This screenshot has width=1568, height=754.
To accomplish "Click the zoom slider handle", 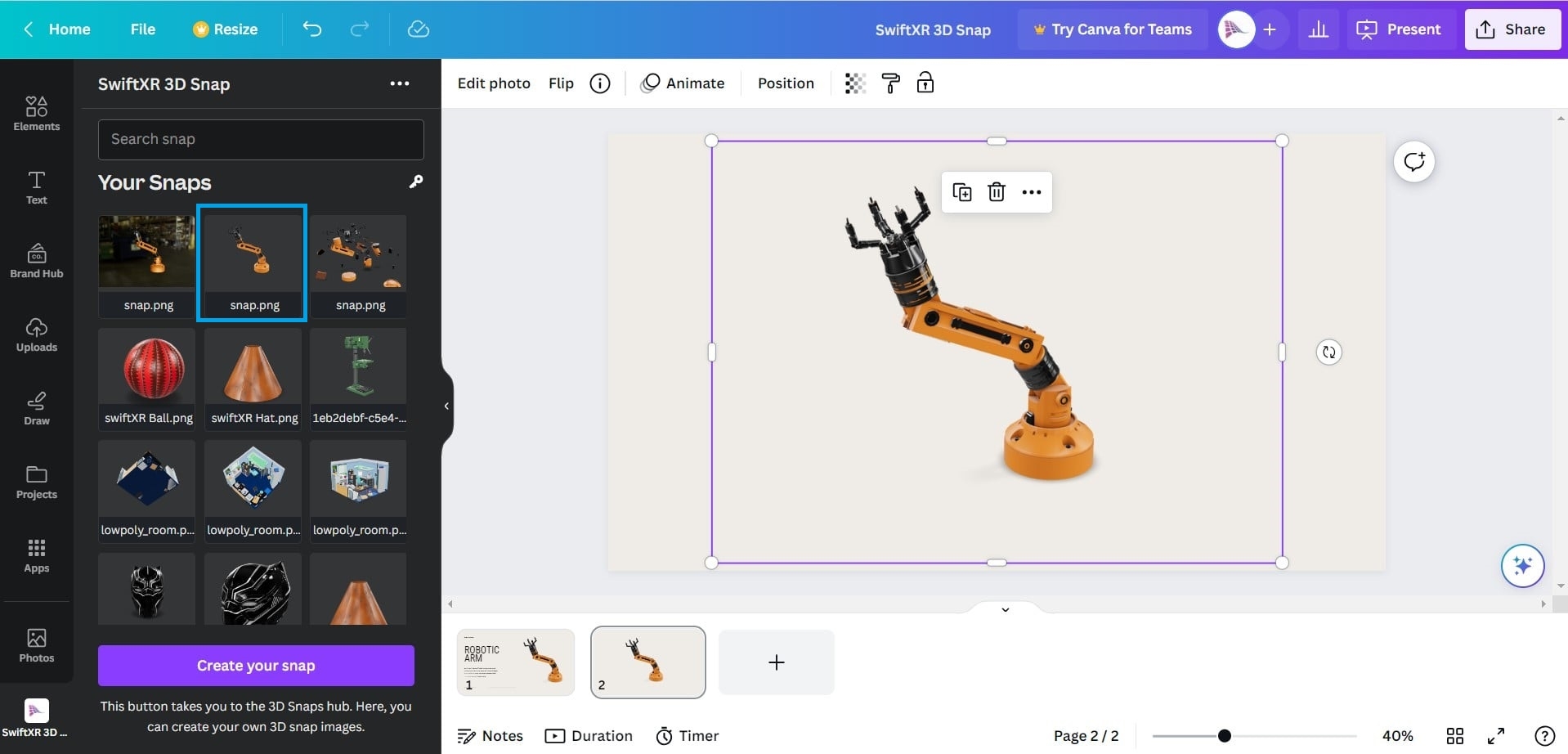I will coord(1224,736).
